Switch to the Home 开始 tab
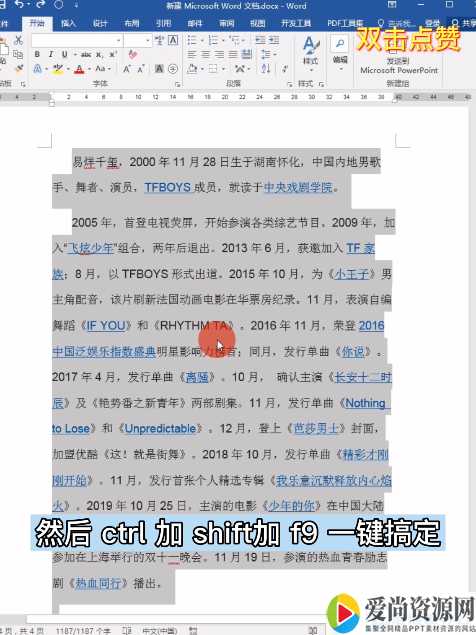Viewport: 476px width, 635px height. [x=37, y=23]
